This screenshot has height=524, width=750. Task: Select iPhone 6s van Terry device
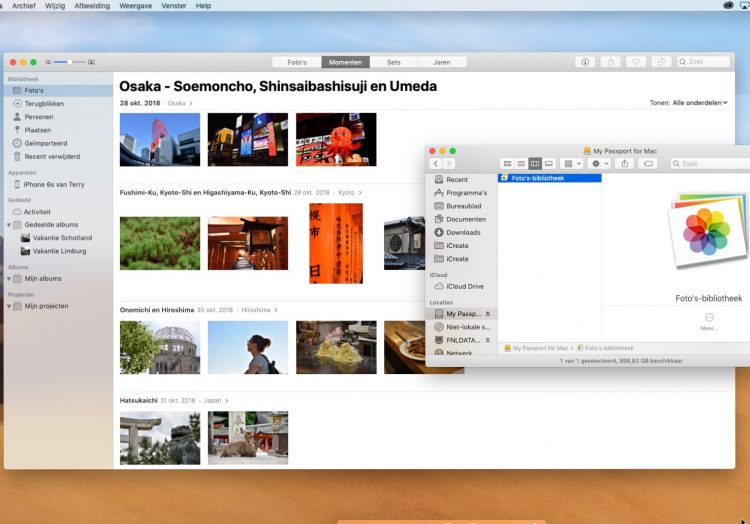click(x=54, y=185)
